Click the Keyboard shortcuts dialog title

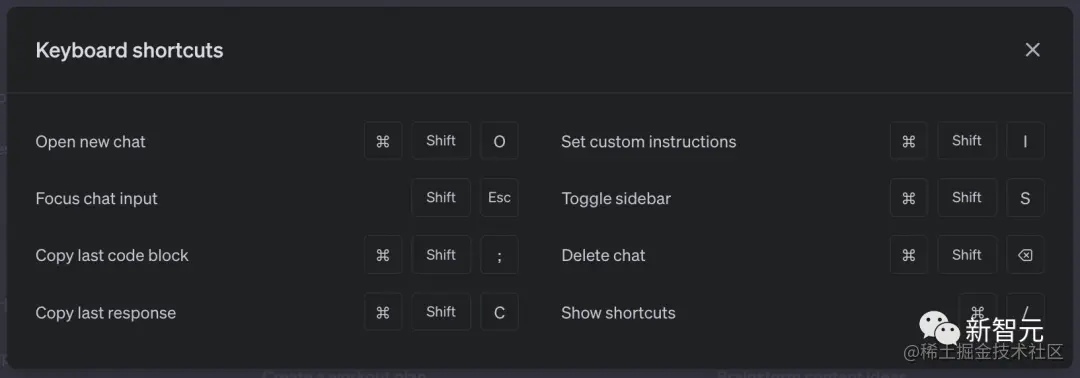point(129,50)
